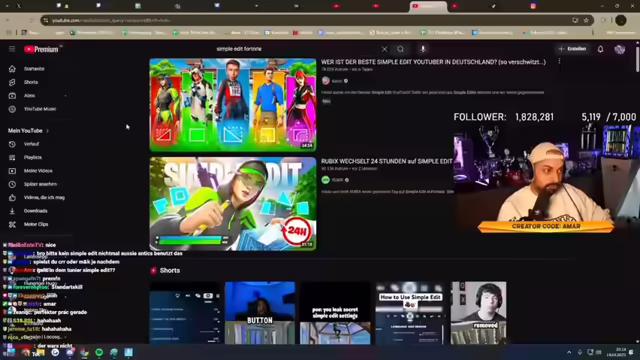Click the Abos subscriptions icon
The height and width of the screenshot is (360, 640).
(12, 96)
